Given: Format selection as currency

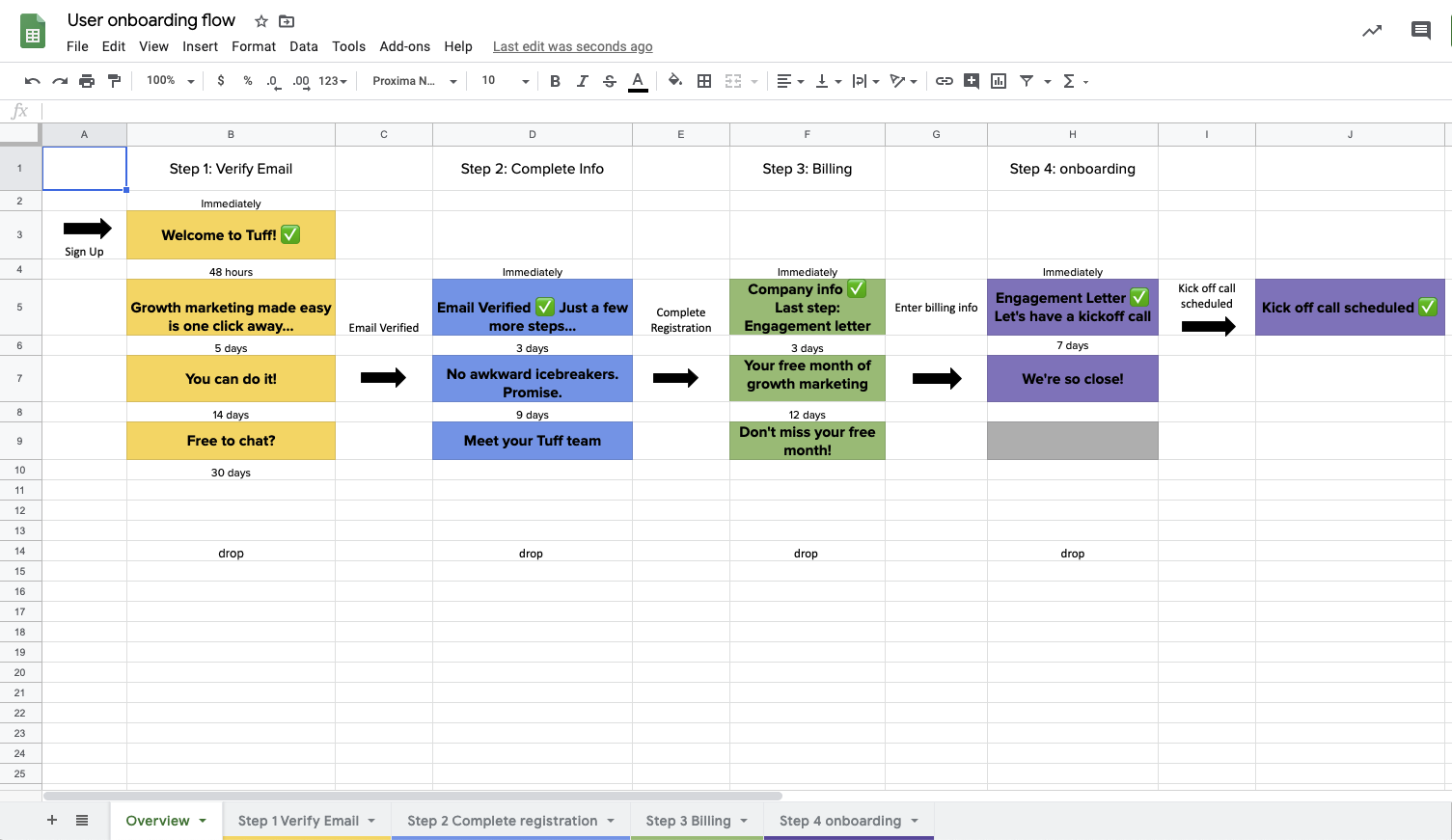Looking at the screenshot, I should (x=219, y=81).
